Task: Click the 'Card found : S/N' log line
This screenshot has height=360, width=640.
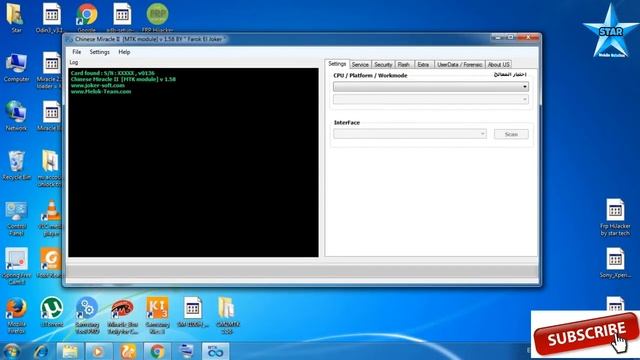Action: 113,73
